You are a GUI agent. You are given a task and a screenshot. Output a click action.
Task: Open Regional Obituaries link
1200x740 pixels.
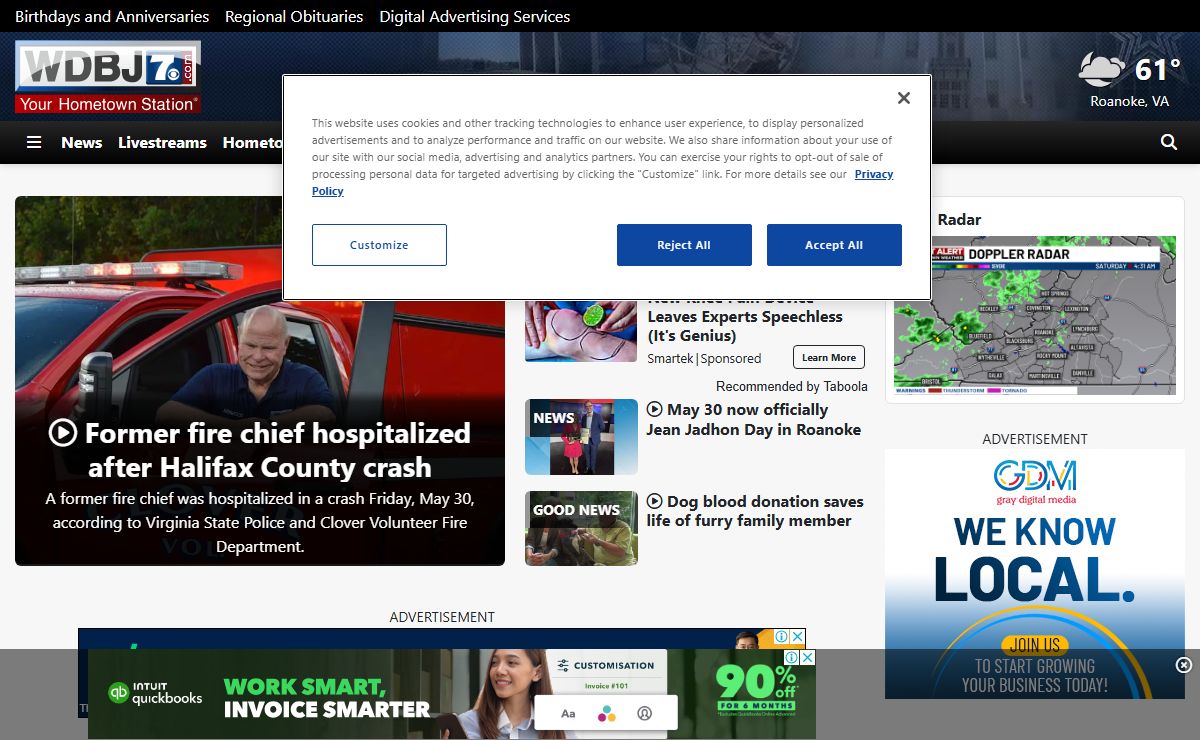tap(294, 16)
